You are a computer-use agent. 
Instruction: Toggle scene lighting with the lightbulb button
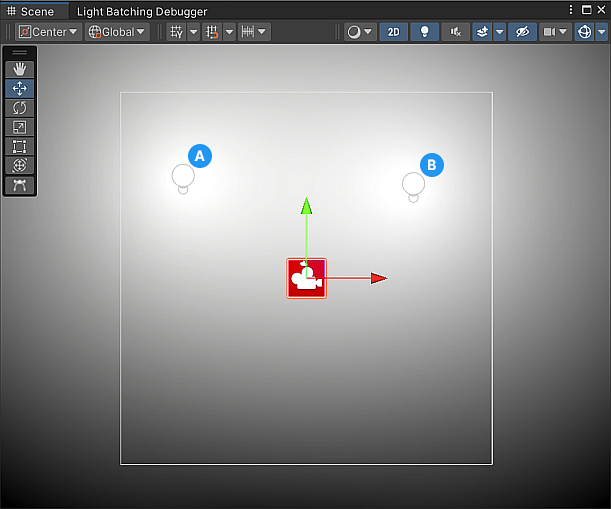tap(425, 32)
